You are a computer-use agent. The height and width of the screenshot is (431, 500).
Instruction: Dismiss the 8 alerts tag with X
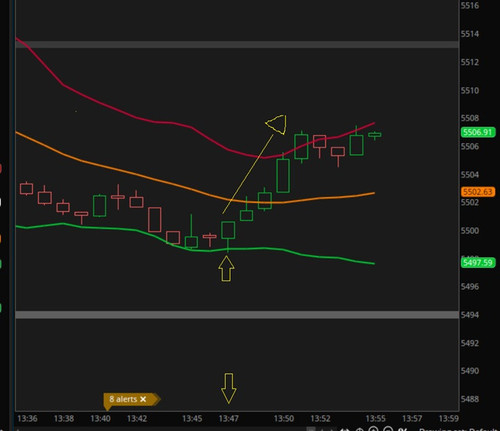click(143, 399)
